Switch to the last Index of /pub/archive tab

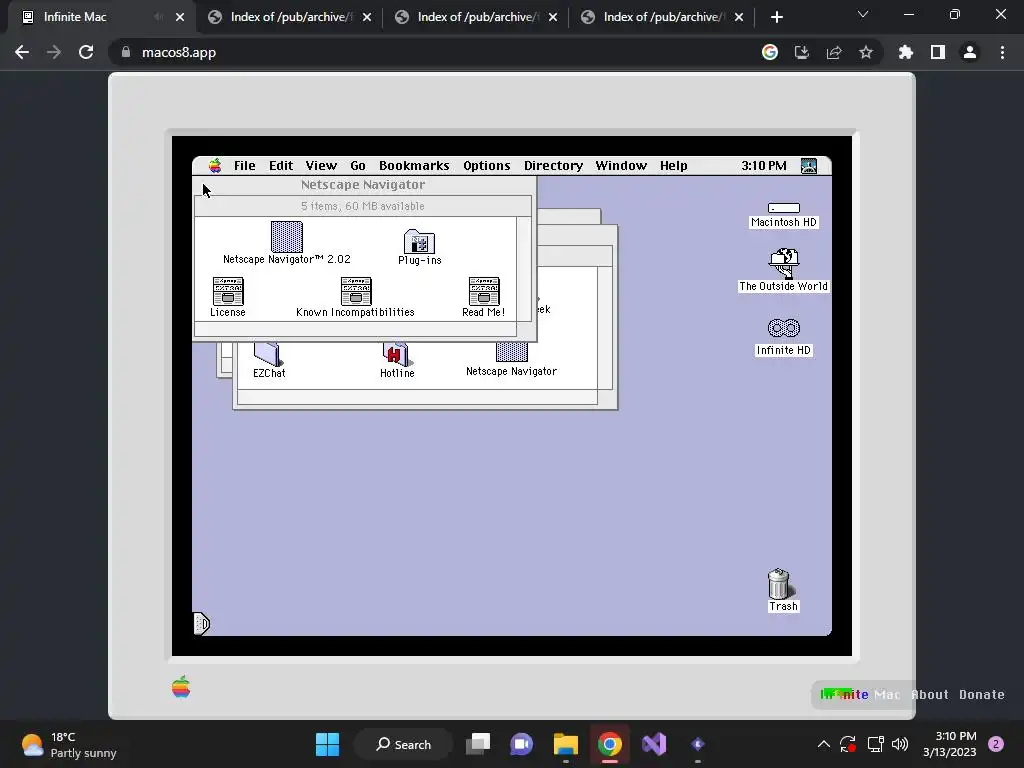point(661,17)
